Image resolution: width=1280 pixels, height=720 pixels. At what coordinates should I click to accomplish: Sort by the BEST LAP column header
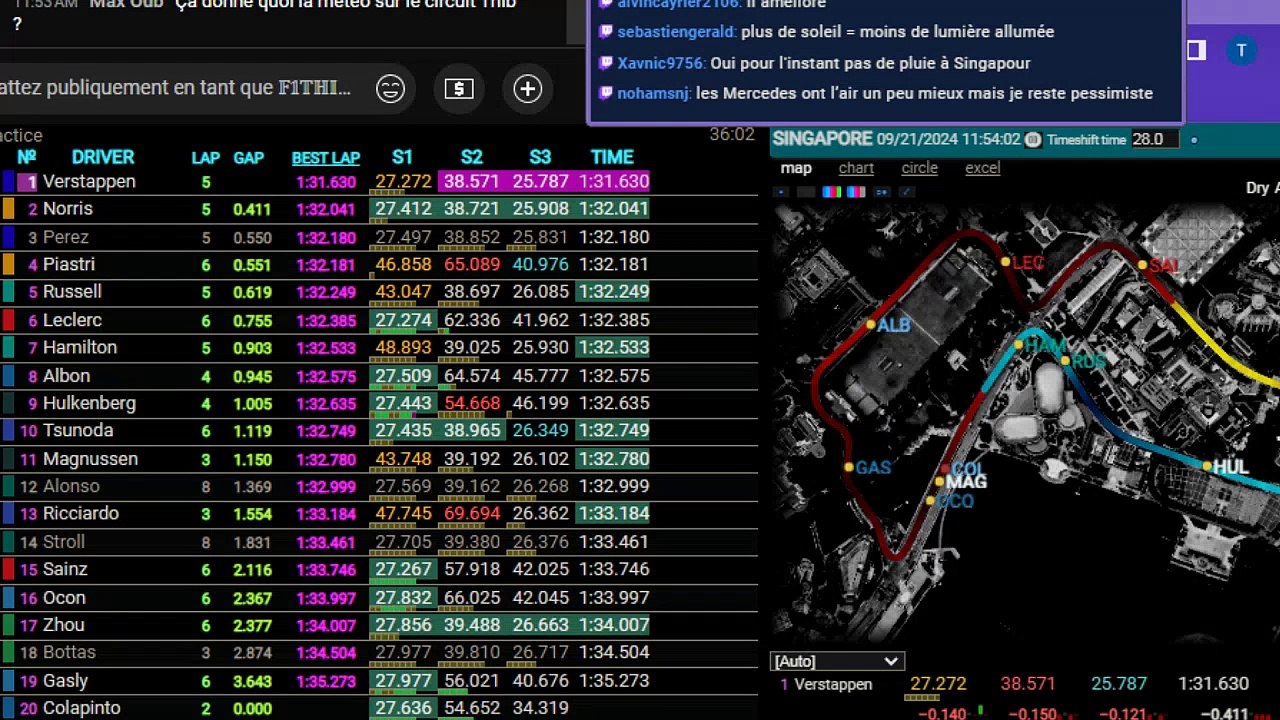pos(326,158)
